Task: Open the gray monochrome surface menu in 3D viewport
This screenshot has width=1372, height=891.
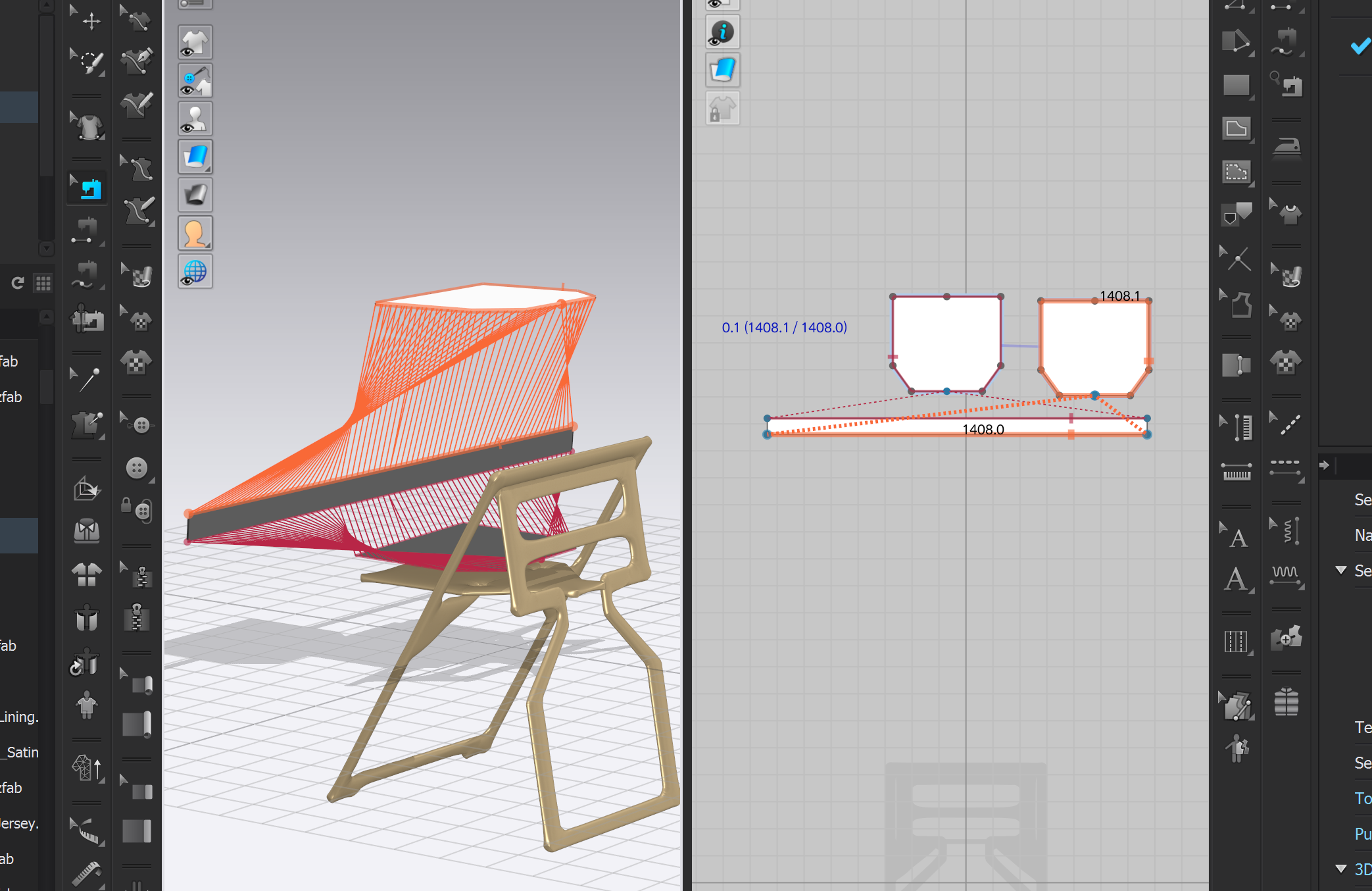Action: [195, 195]
